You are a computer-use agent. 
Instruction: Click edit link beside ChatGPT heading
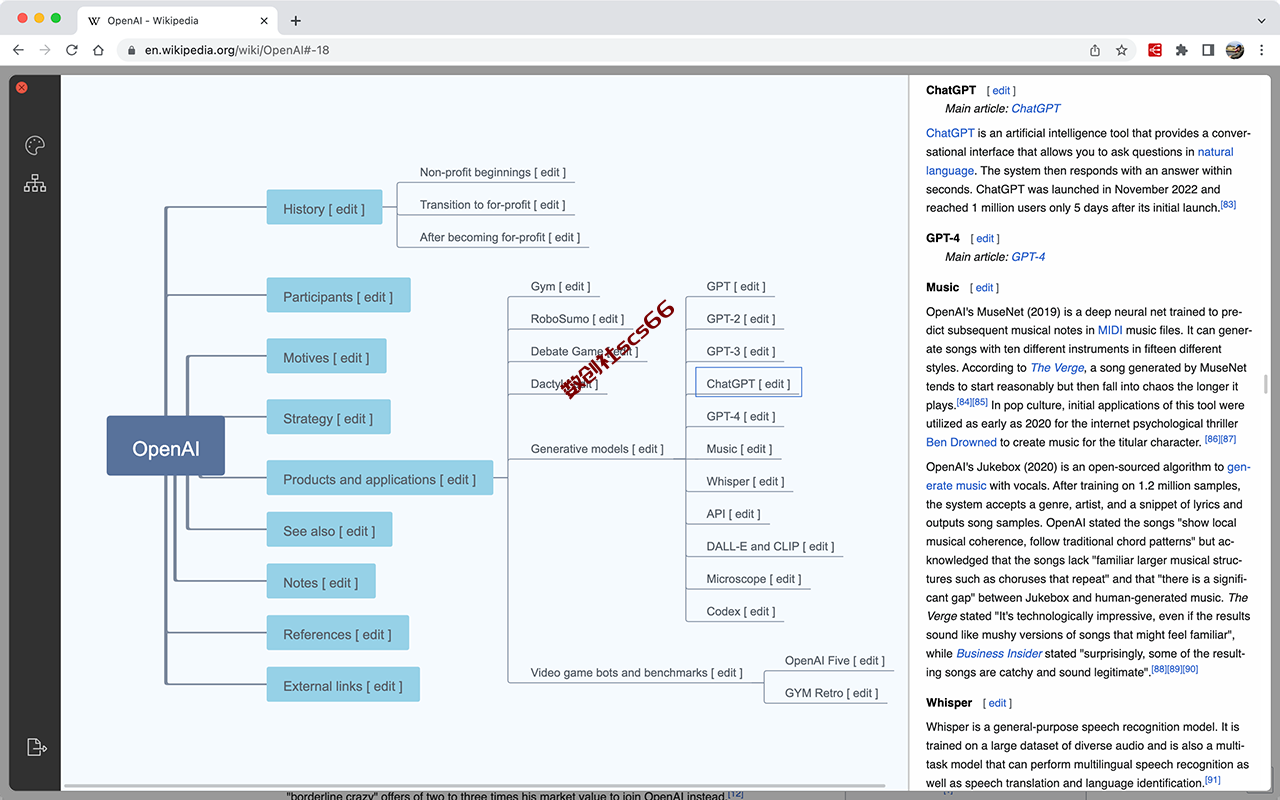[x=1001, y=91]
